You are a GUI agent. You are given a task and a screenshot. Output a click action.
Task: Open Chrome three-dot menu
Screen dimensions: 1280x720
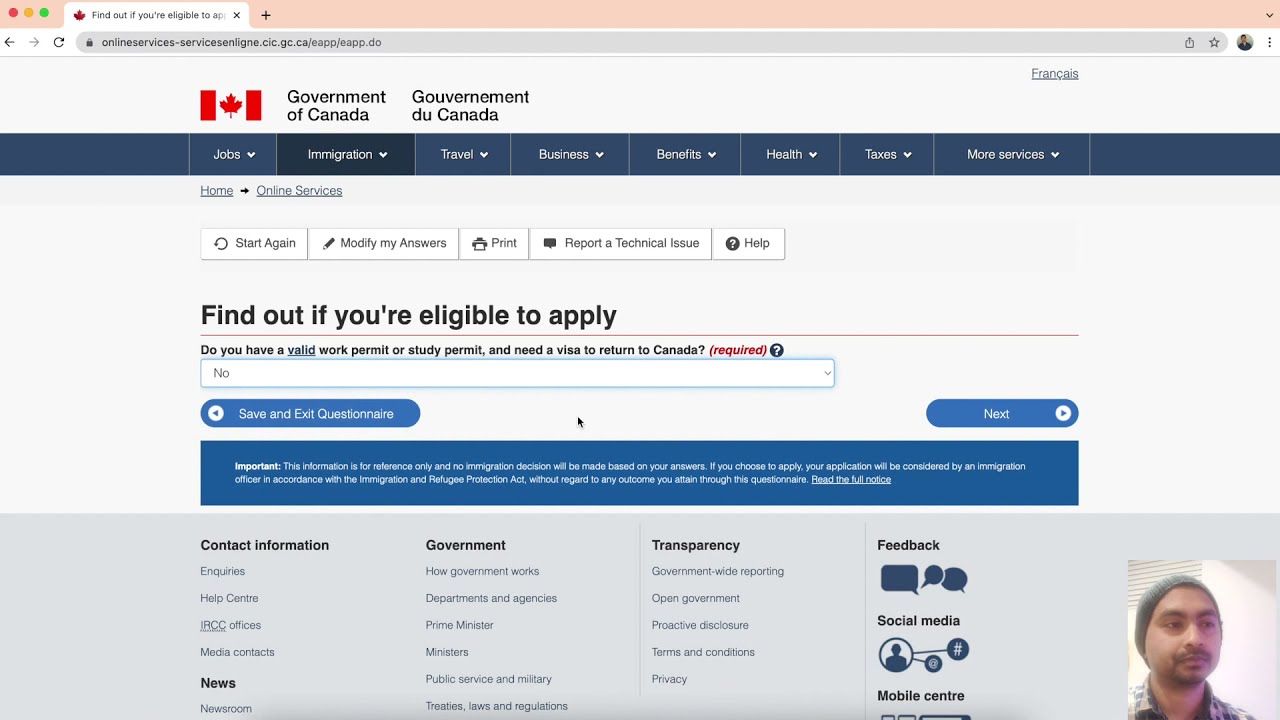1269,42
